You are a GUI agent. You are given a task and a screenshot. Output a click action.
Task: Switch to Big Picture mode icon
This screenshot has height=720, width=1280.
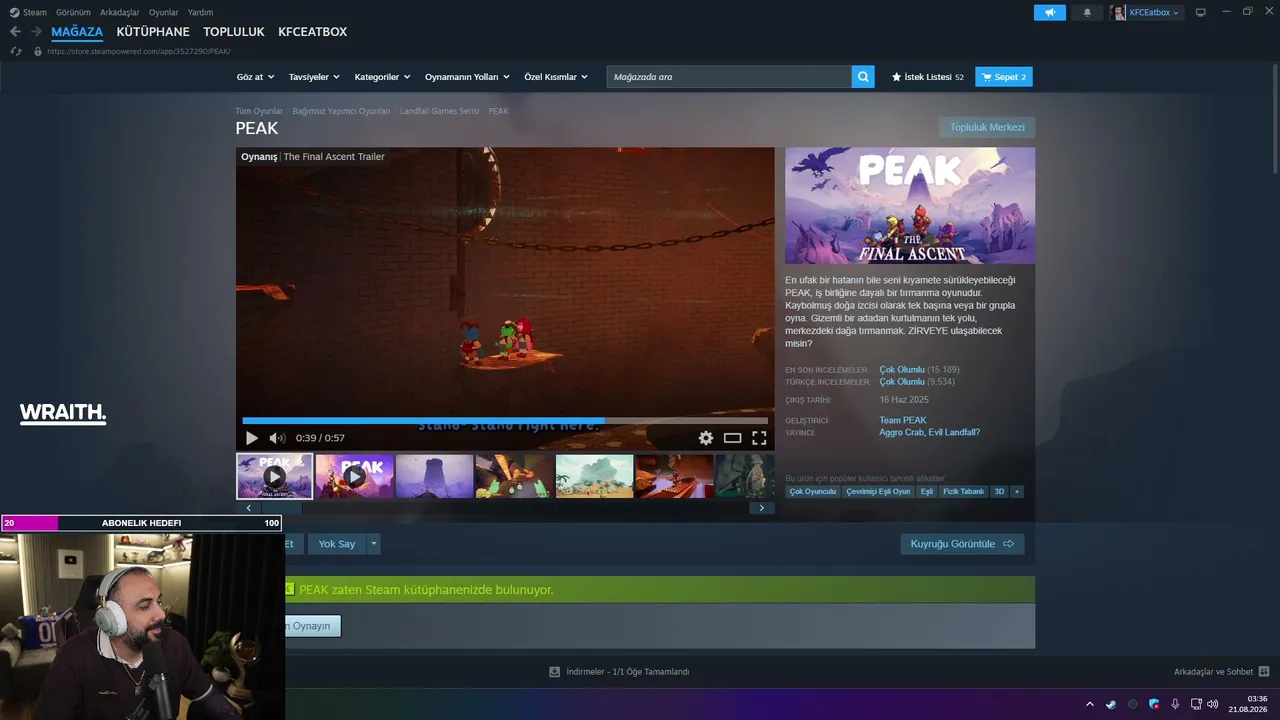point(1201,12)
